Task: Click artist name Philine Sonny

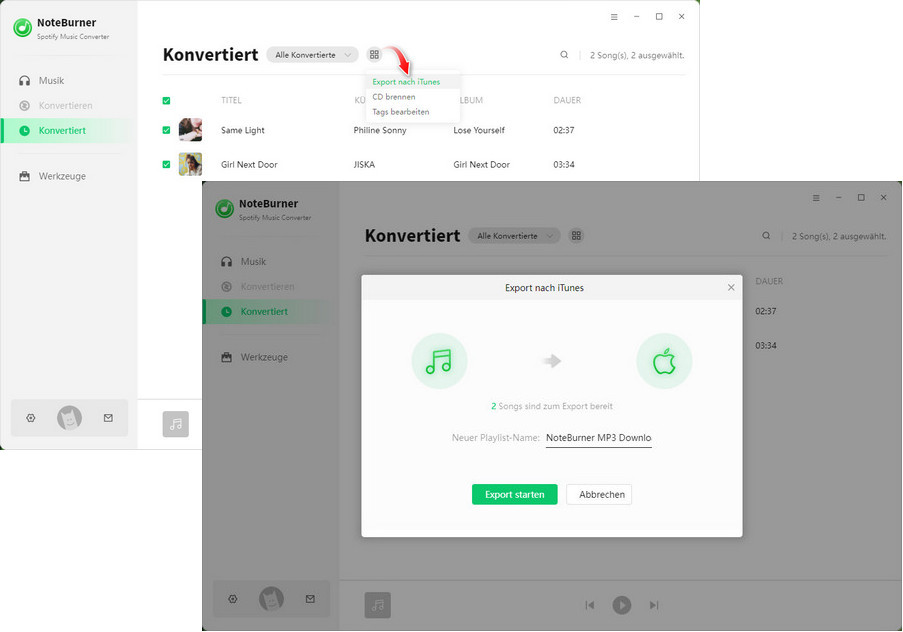Action: [380, 130]
